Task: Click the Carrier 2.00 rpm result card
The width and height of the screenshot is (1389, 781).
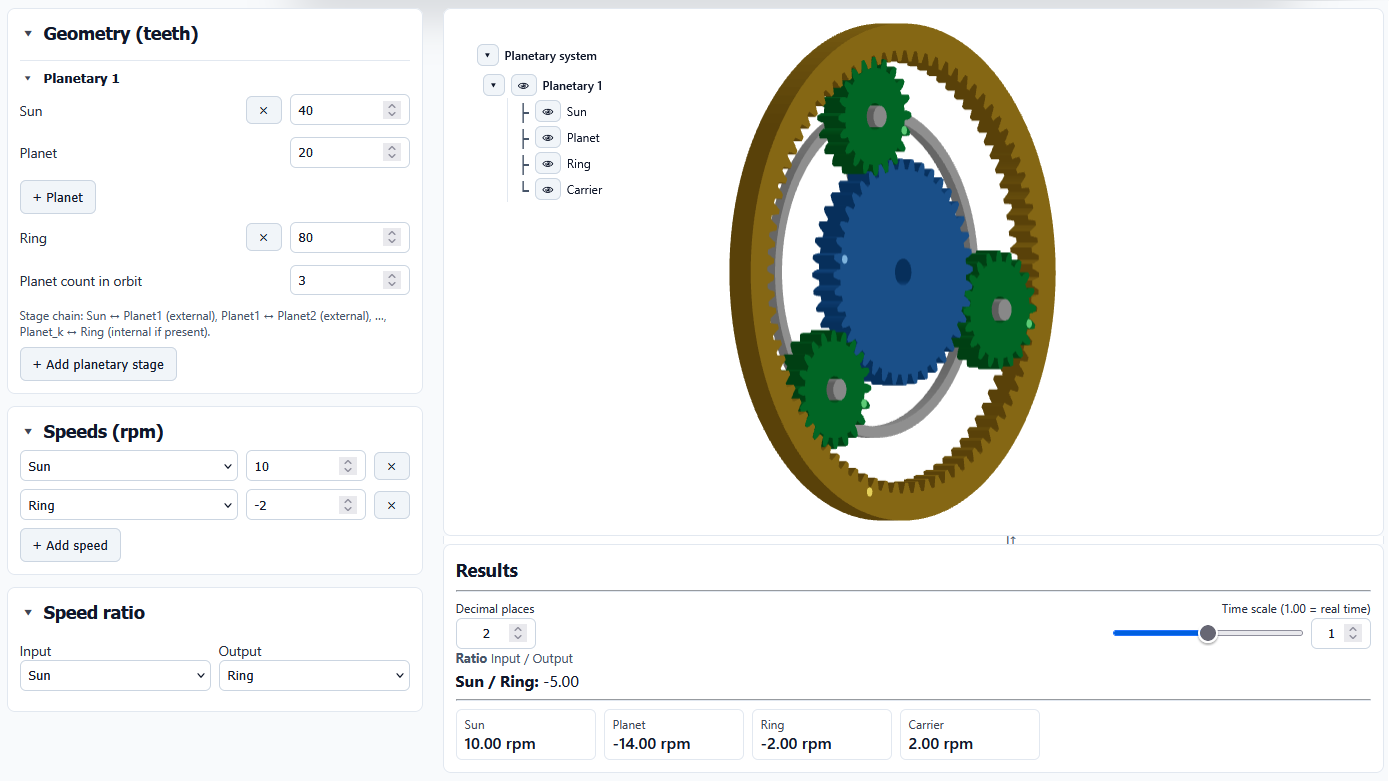Action: tap(970, 735)
